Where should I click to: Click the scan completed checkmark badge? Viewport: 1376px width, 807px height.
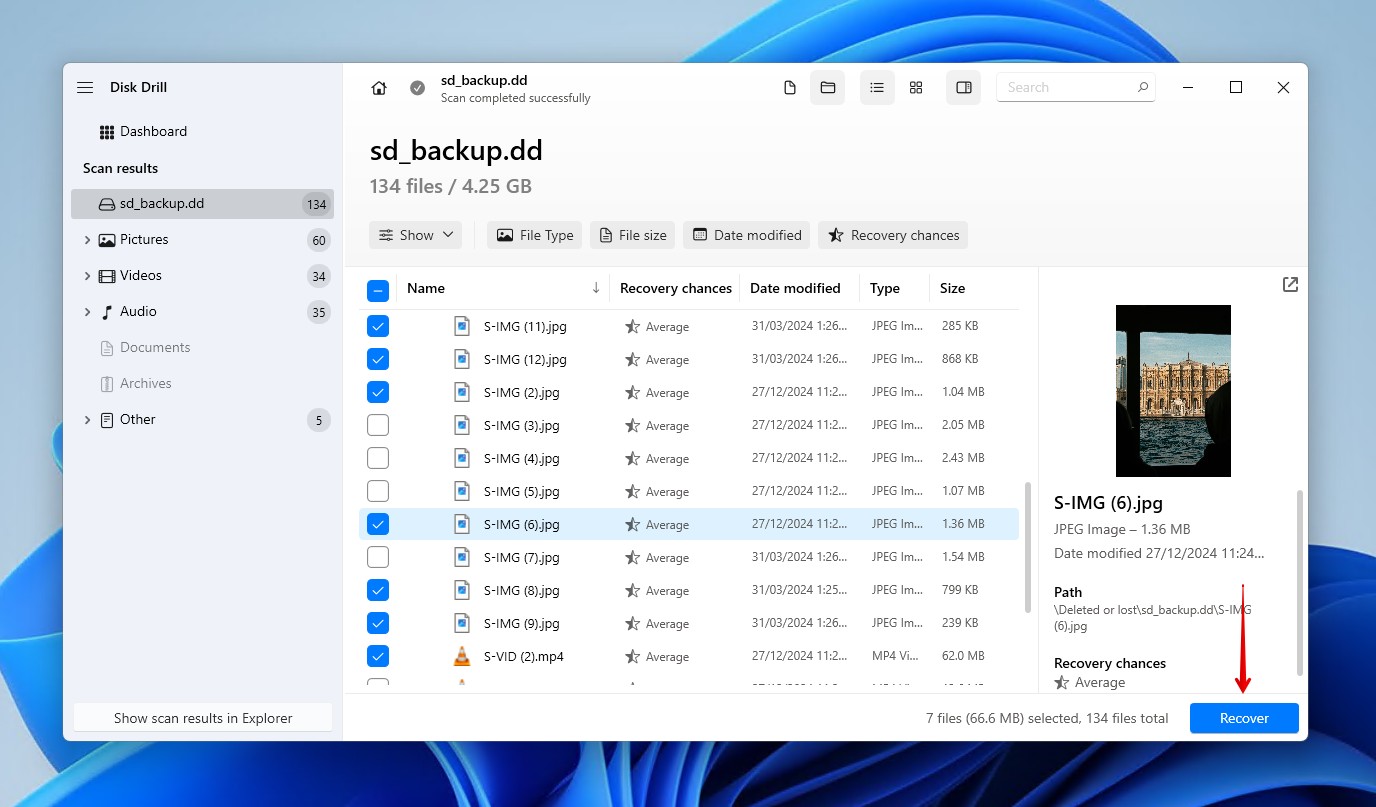coord(417,87)
